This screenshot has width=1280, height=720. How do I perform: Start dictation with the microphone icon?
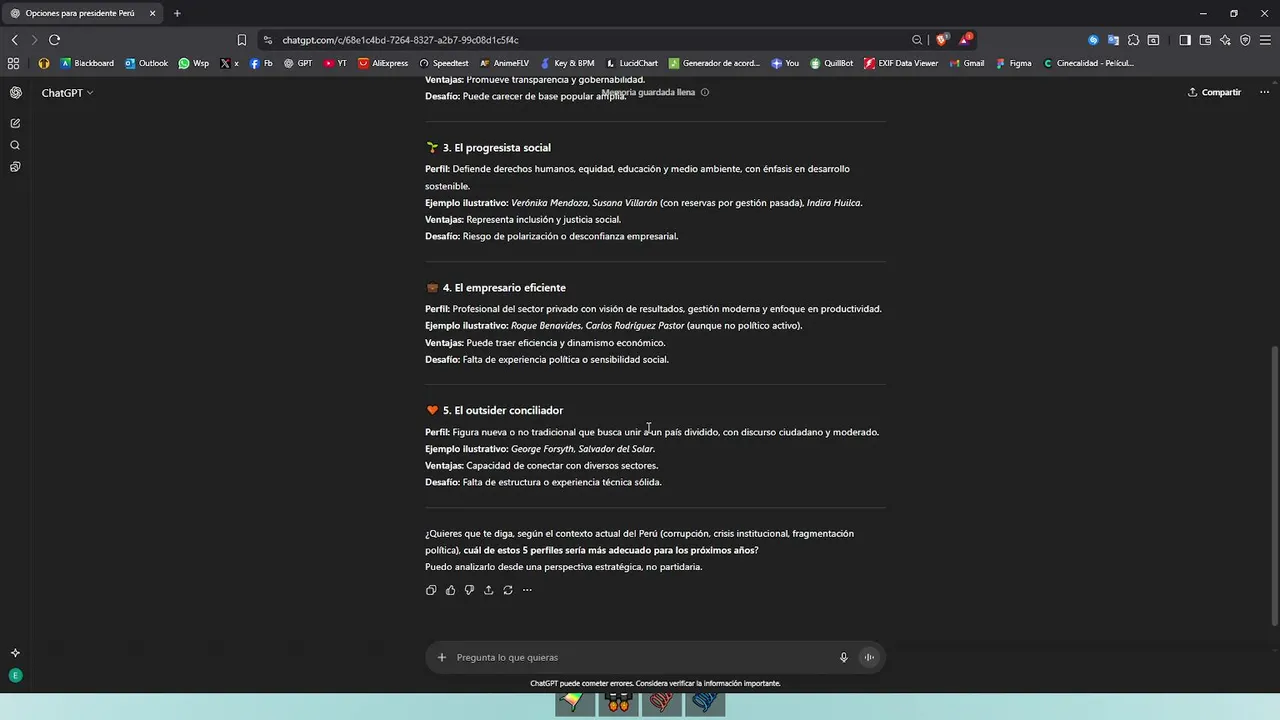point(844,657)
